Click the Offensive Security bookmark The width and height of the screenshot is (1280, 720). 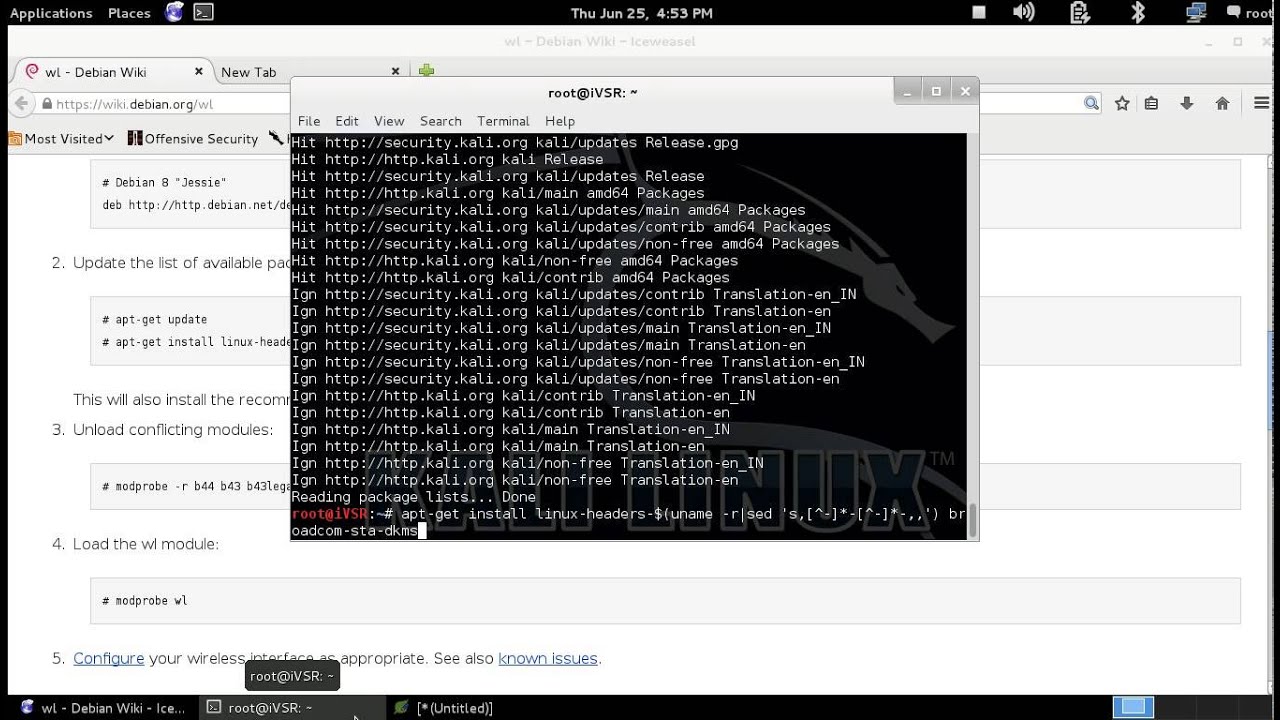[193, 139]
